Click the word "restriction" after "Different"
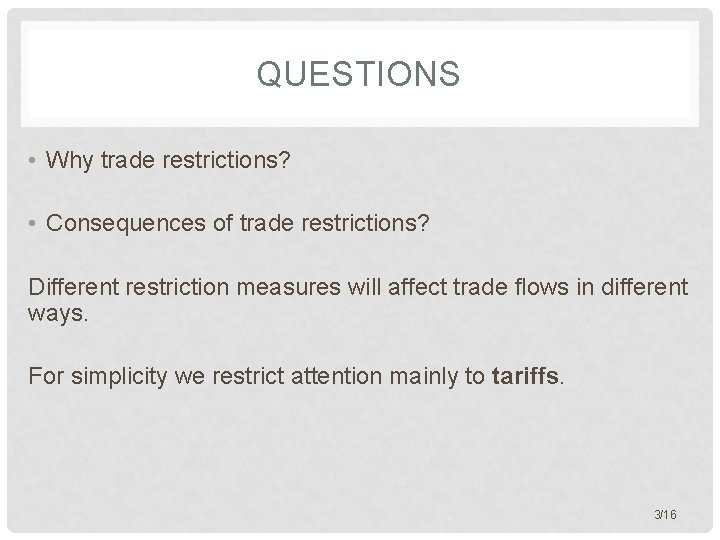 point(177,287)
